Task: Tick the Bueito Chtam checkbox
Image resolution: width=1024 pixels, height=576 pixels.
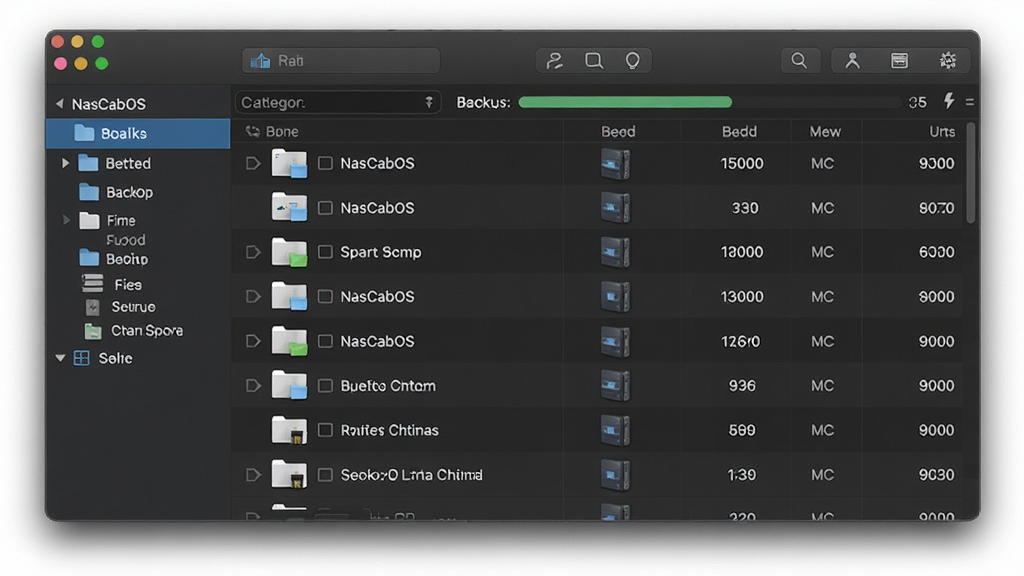Action: pyautogui.click(x=325, y=386)
